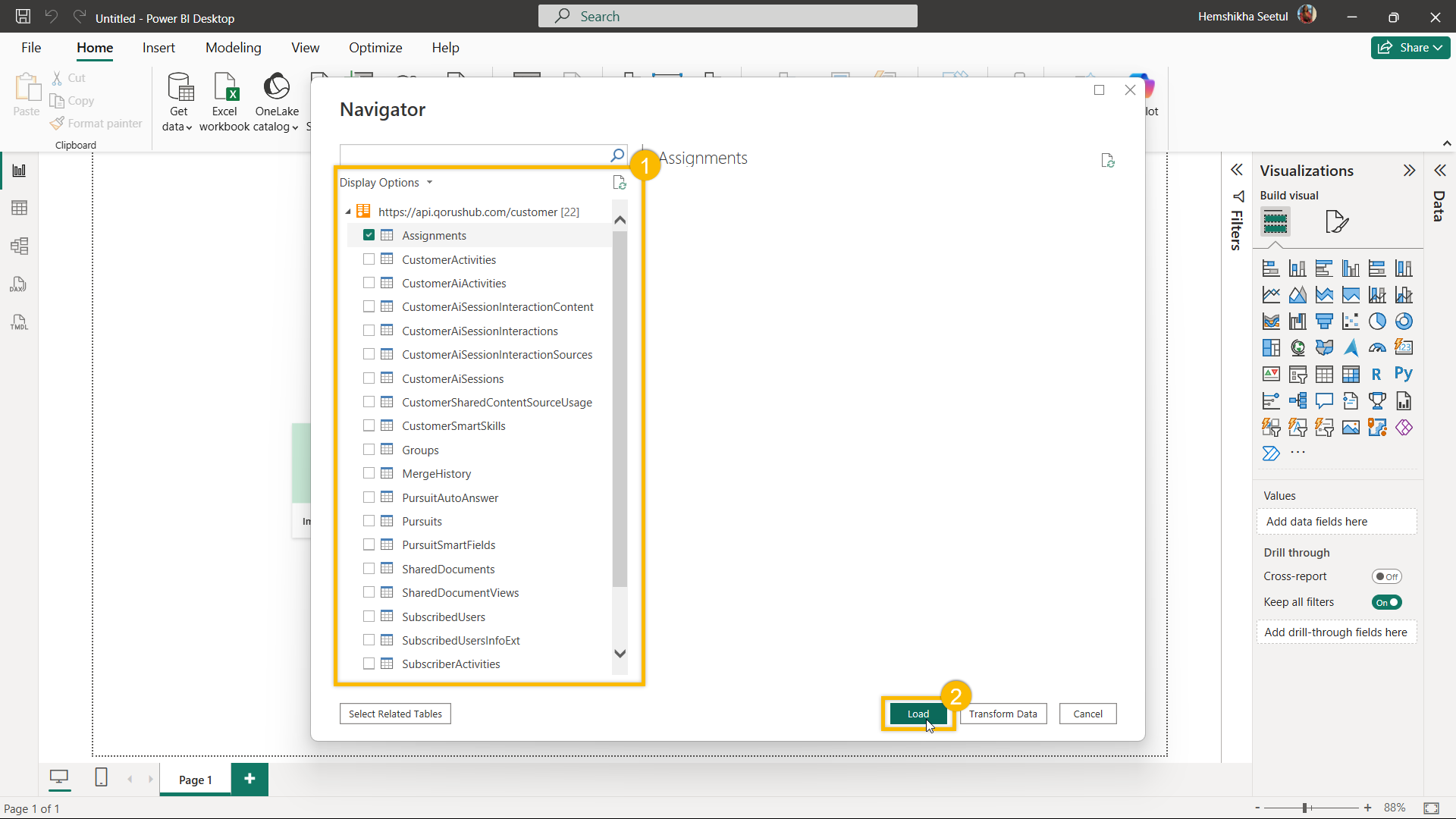Open the Share dropdown button
The width and height of the screenshot is (1456, 819).
[x=1410, y=47]
